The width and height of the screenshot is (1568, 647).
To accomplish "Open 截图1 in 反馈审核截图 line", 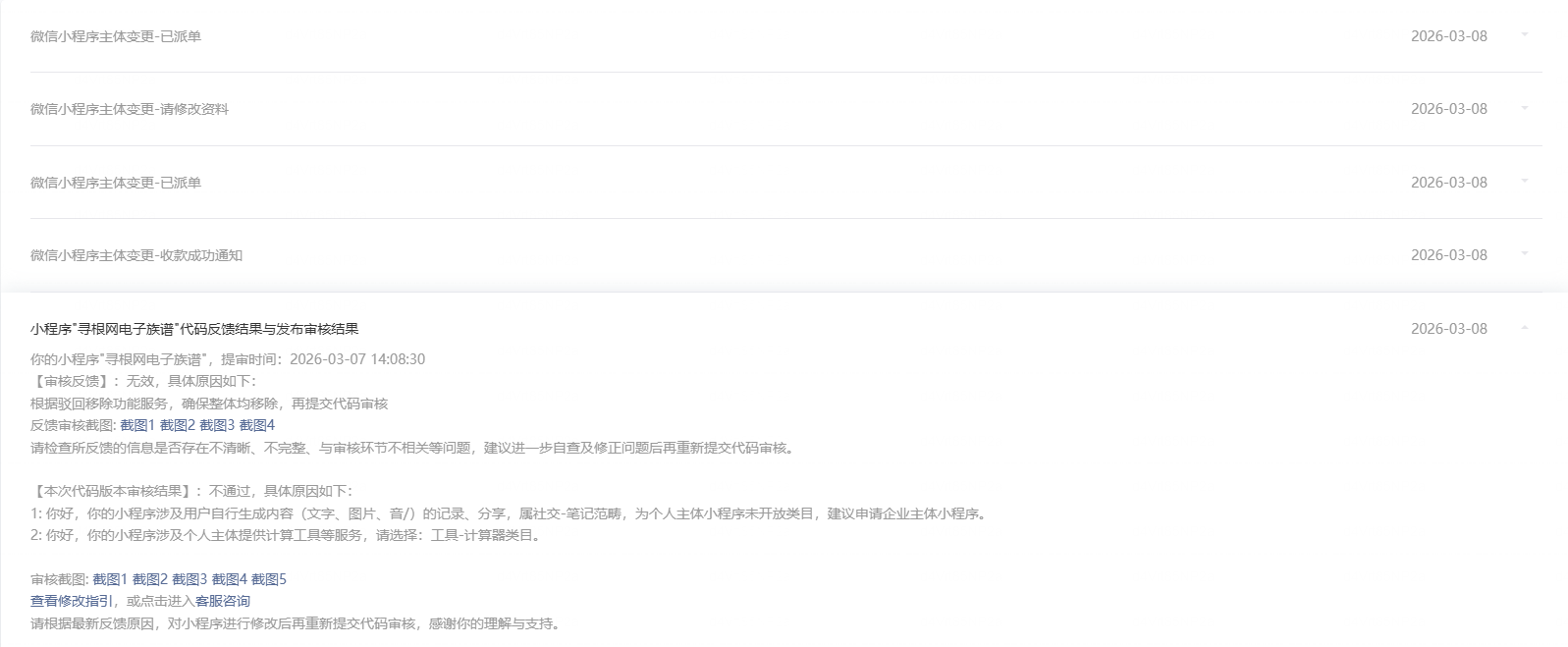I will pos(137,425).
